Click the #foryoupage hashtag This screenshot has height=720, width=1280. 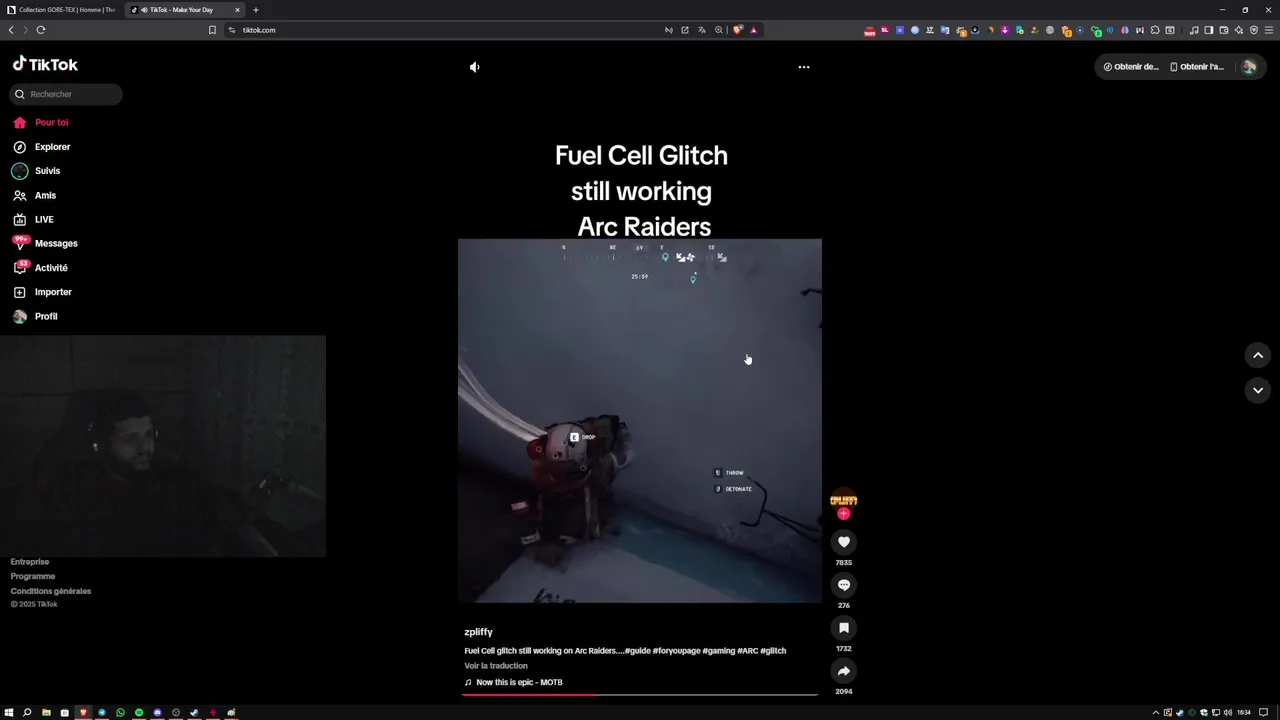[x=676, y=651]
